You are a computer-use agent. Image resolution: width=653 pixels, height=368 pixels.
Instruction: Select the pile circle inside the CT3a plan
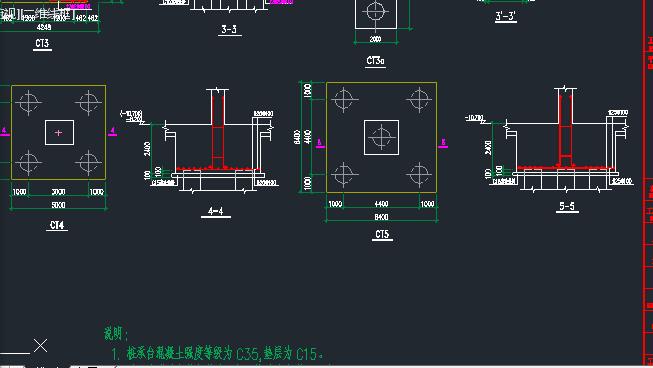[375, 11]
